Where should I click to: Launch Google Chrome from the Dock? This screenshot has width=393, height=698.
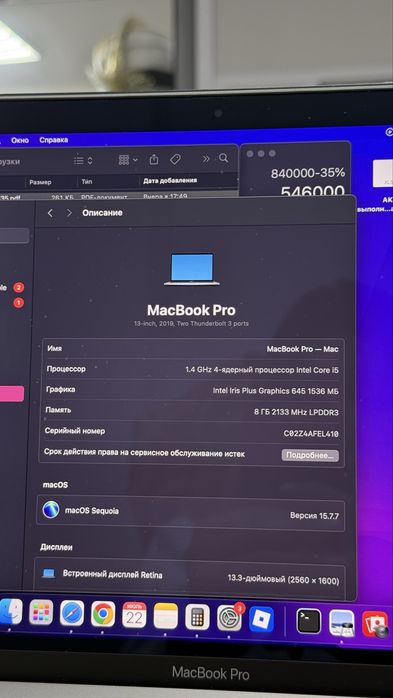point(103,614)
